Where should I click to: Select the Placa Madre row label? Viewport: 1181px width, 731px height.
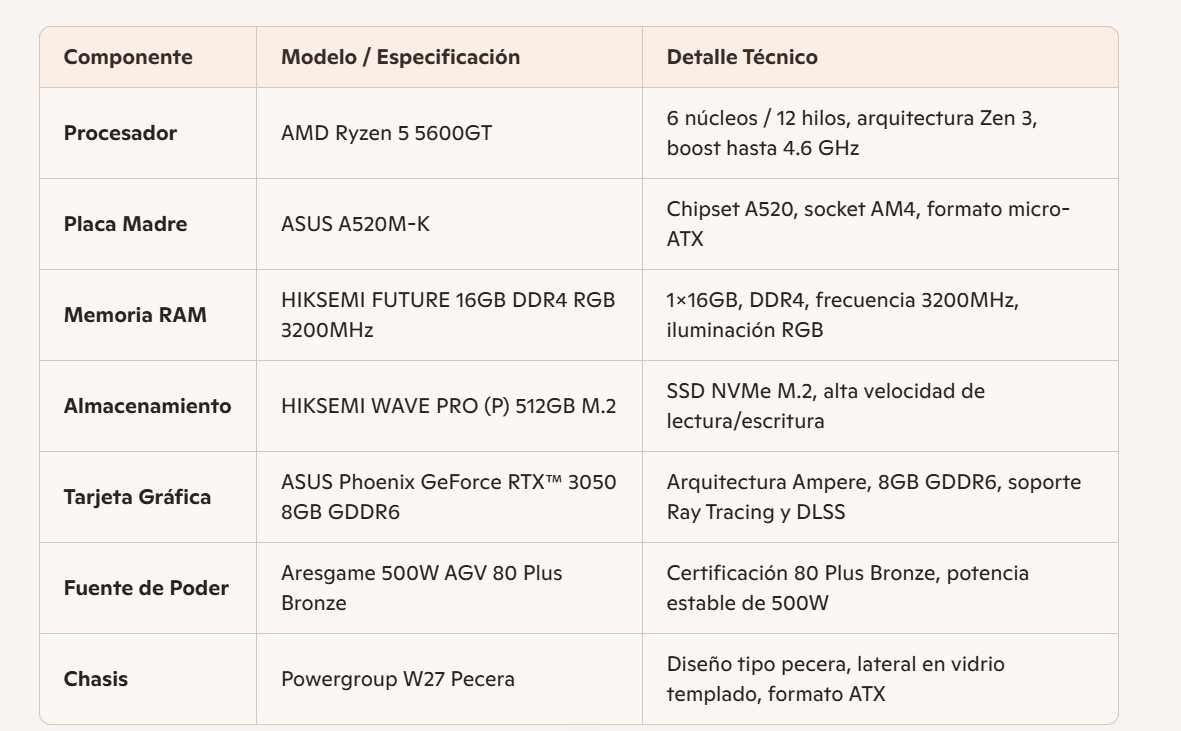pos(125,224)
